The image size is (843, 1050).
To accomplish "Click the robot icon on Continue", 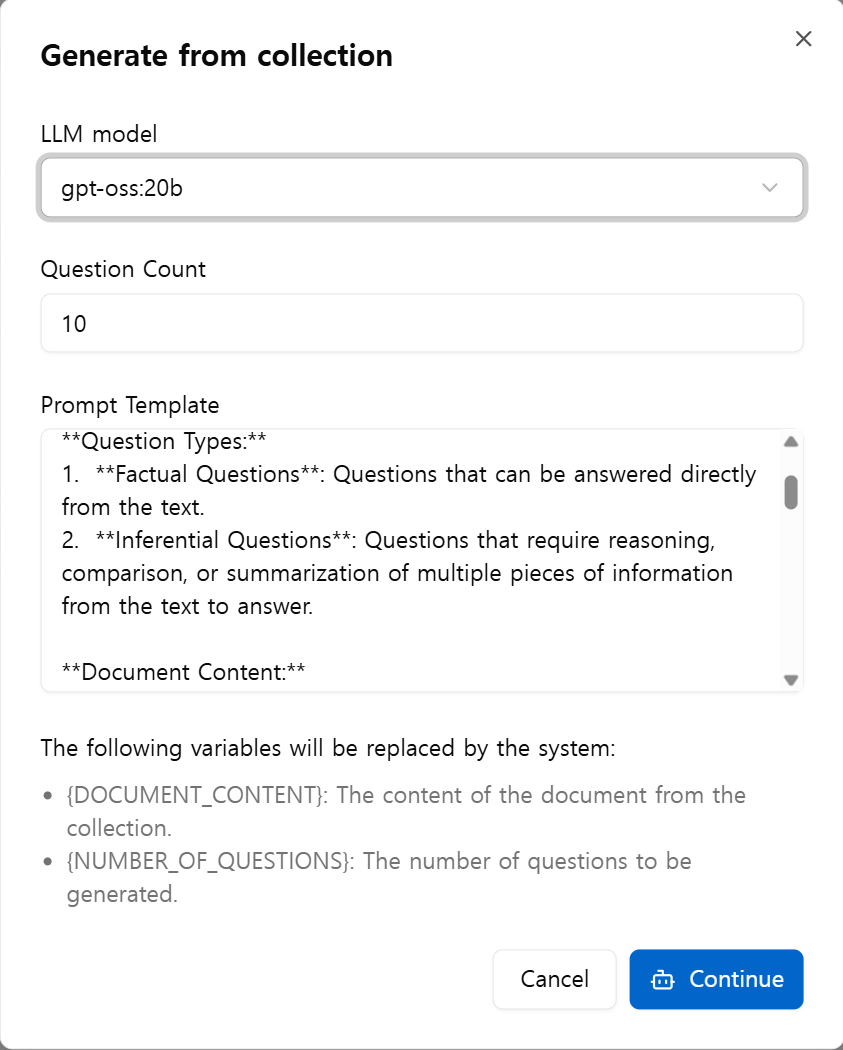I will point(663,980).
